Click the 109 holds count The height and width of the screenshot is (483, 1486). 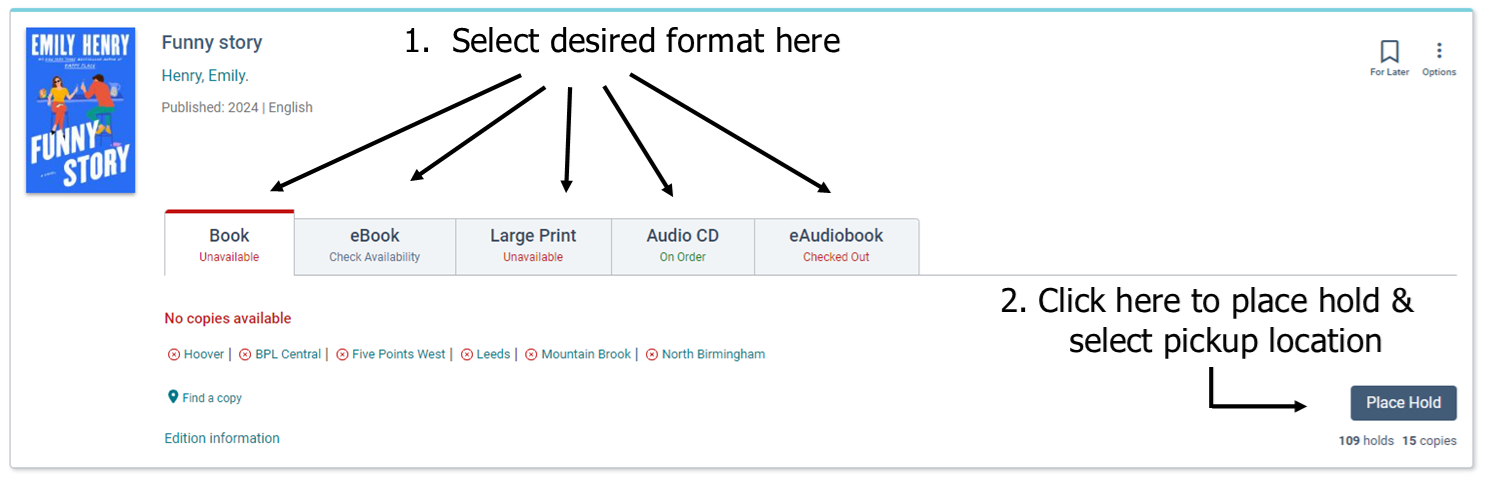(1366, 441)
